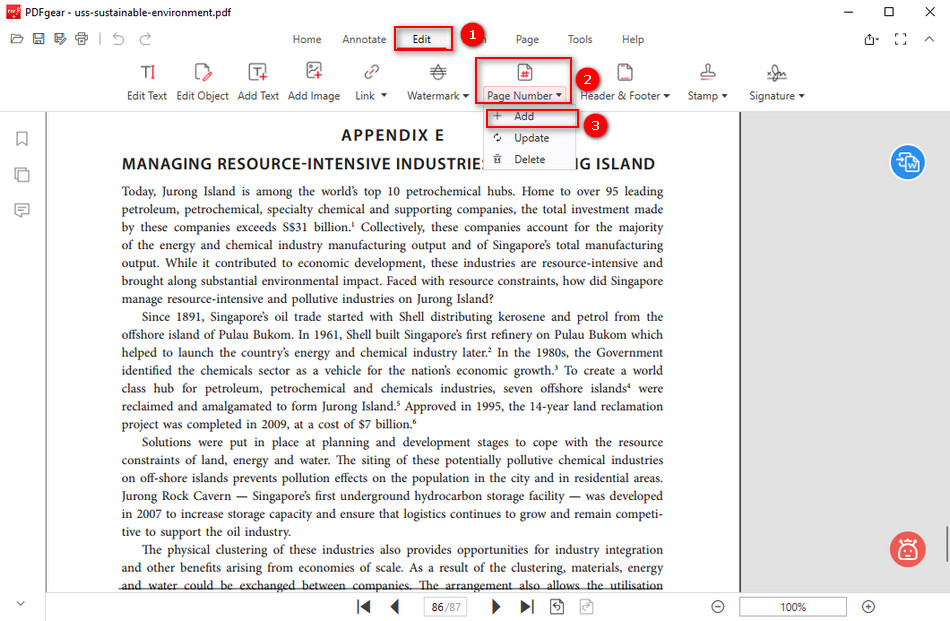Open the Bookmarks panel in the sidebar
Image resolution: width=950 pixels, height=621 pixels.
click(x=21, y=140)
